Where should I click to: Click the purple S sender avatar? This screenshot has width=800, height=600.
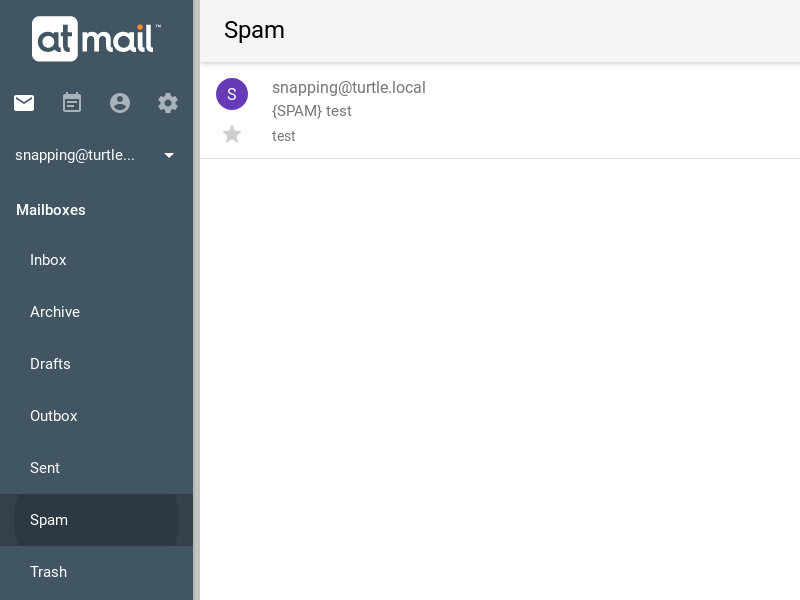tap(232, 94)
